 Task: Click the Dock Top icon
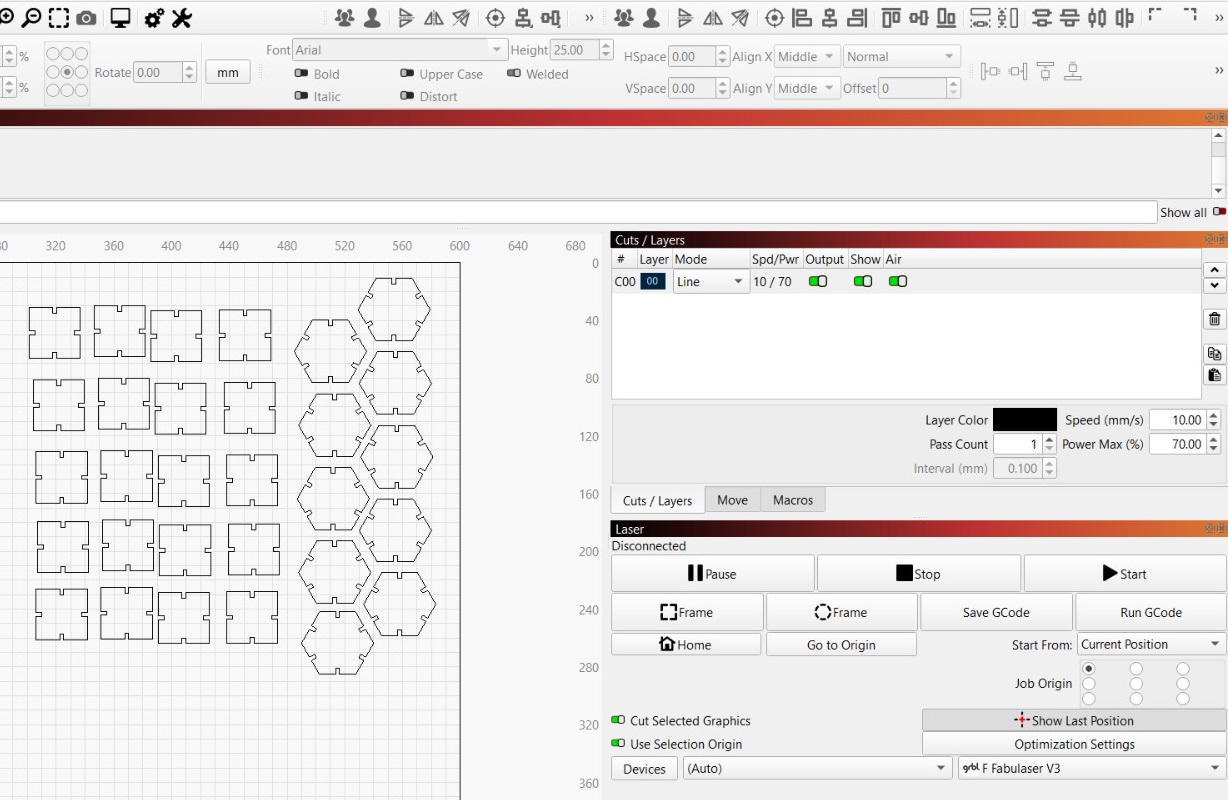[1045, 71]
